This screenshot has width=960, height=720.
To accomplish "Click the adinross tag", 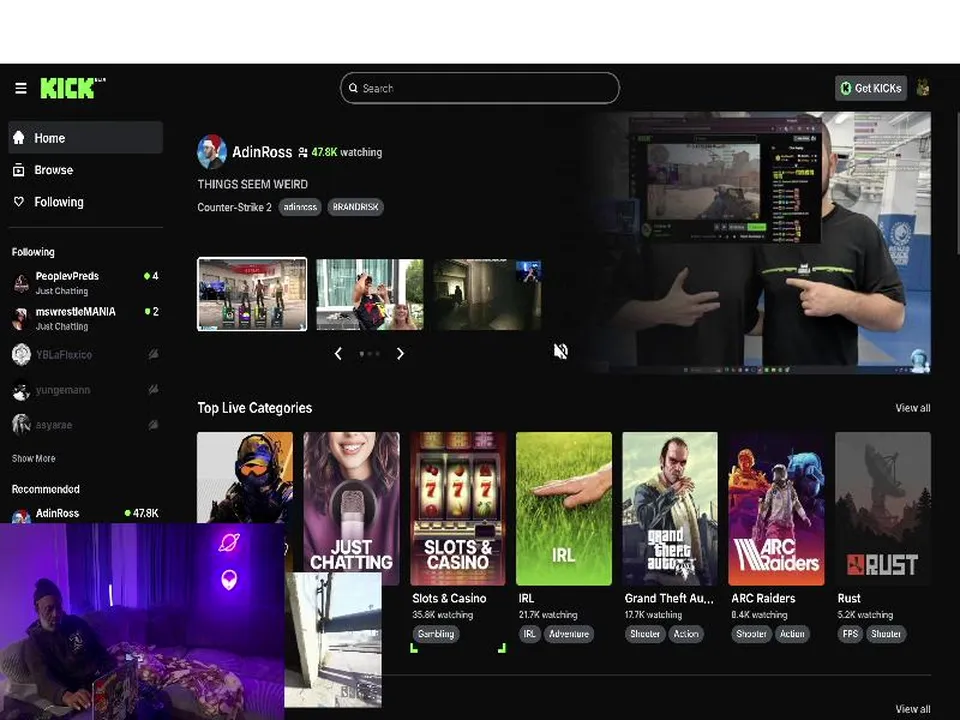I will click(x=300, y=207).
